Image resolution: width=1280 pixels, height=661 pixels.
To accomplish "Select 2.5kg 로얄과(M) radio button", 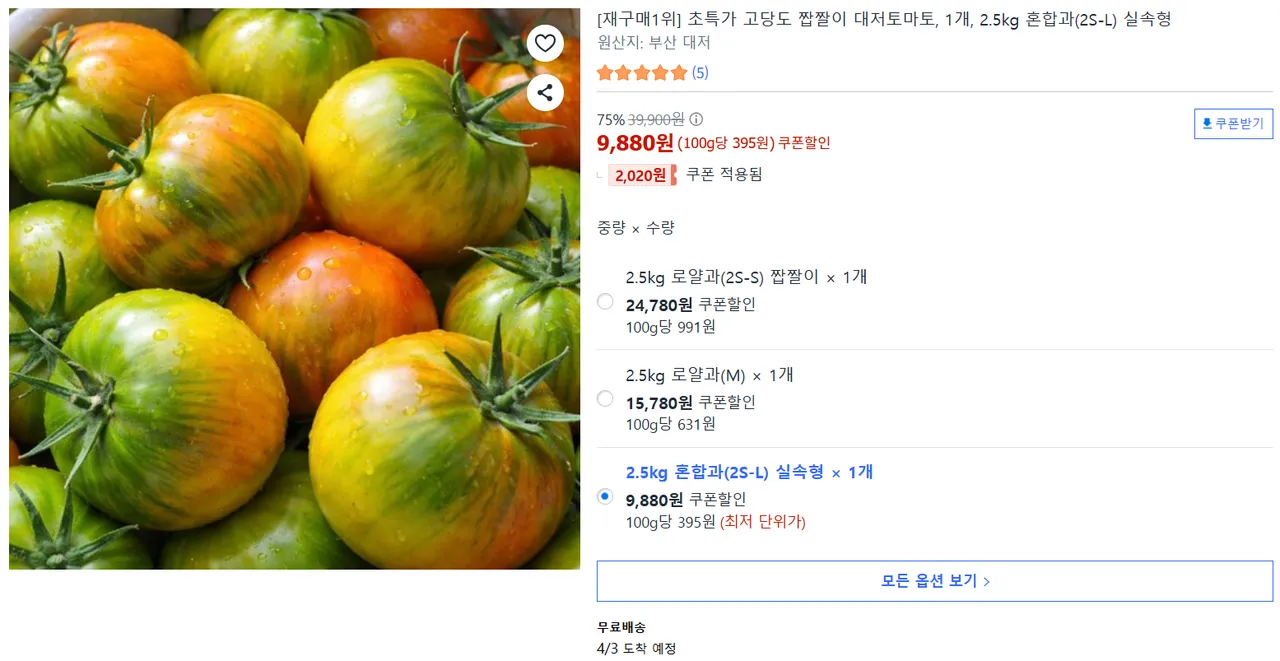I will (605, 399).
